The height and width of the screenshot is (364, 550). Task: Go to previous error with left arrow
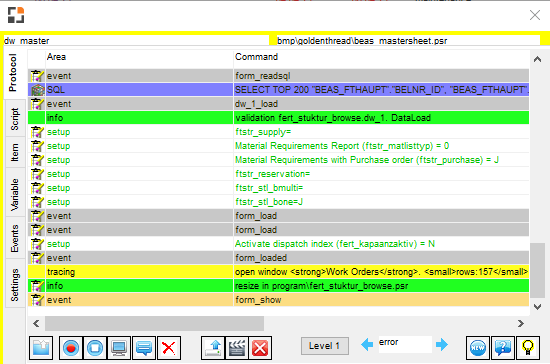point(367,344)
